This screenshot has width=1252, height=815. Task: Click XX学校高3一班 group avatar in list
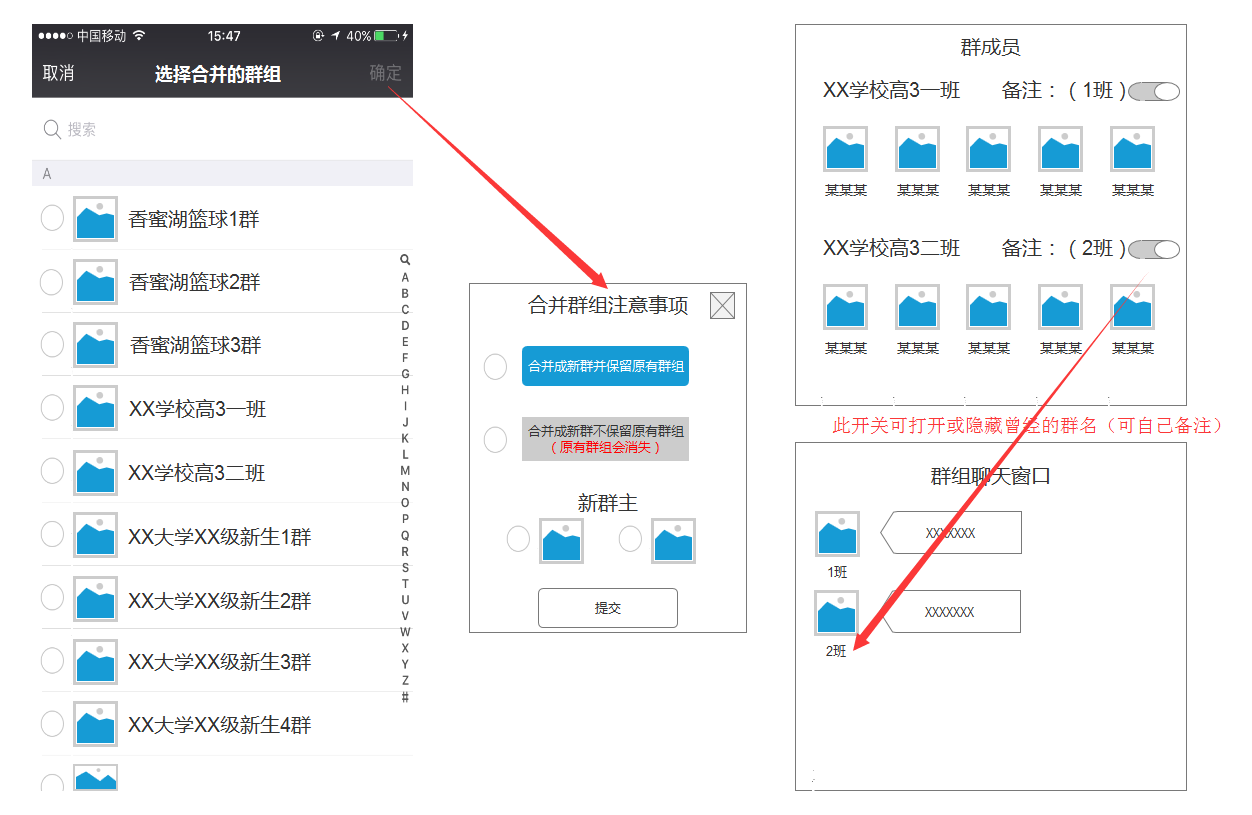click(95, 409)
